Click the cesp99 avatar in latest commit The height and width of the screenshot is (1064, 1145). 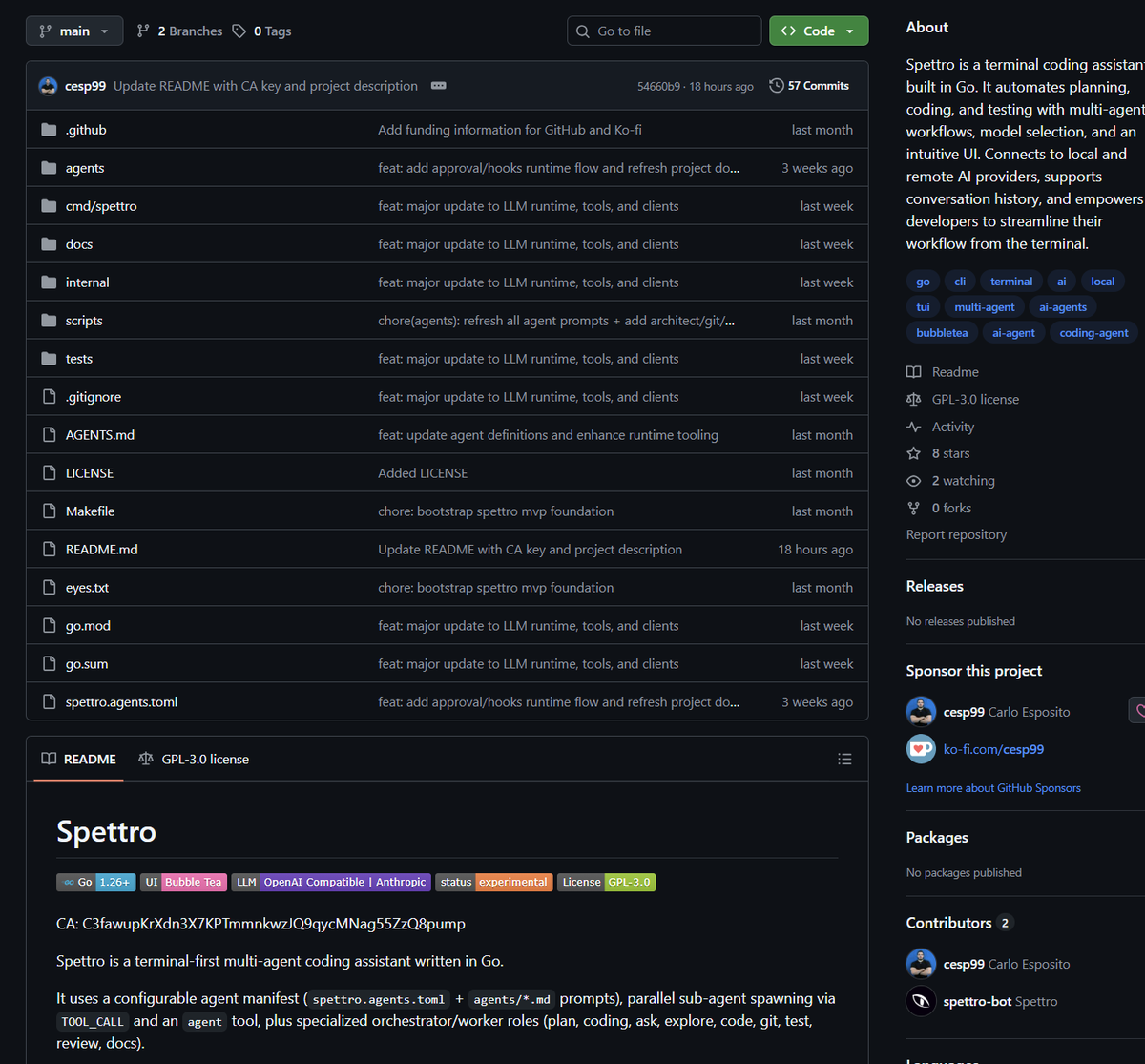coord(48,86)
